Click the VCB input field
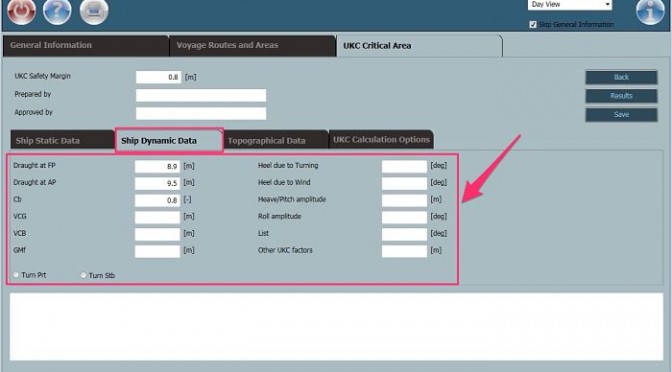The width and height of the screenshot is (672, 372). (157, 234)
